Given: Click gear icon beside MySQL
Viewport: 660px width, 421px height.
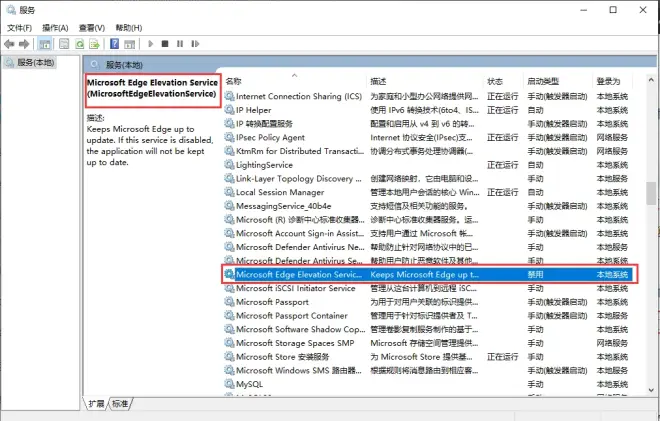Looking at the screenshot, I should point(229,384).
